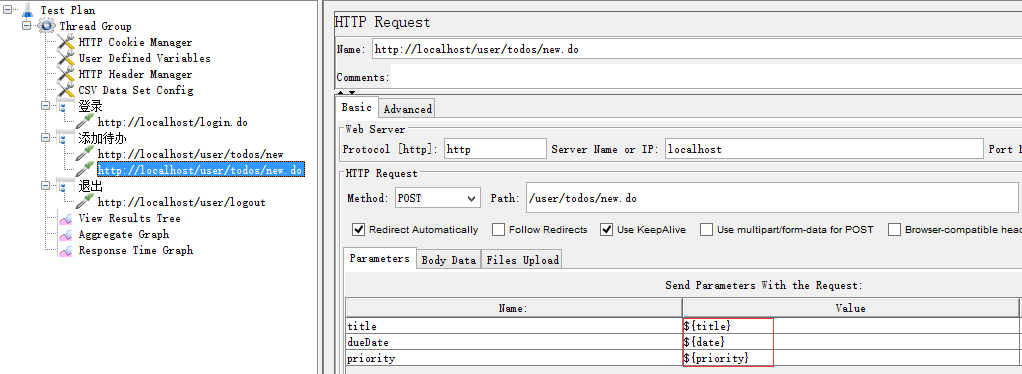This screenshot has width=1022, height=374.
Task: Enable Follow Redirects checkbox
Action: tap(498, 229)
